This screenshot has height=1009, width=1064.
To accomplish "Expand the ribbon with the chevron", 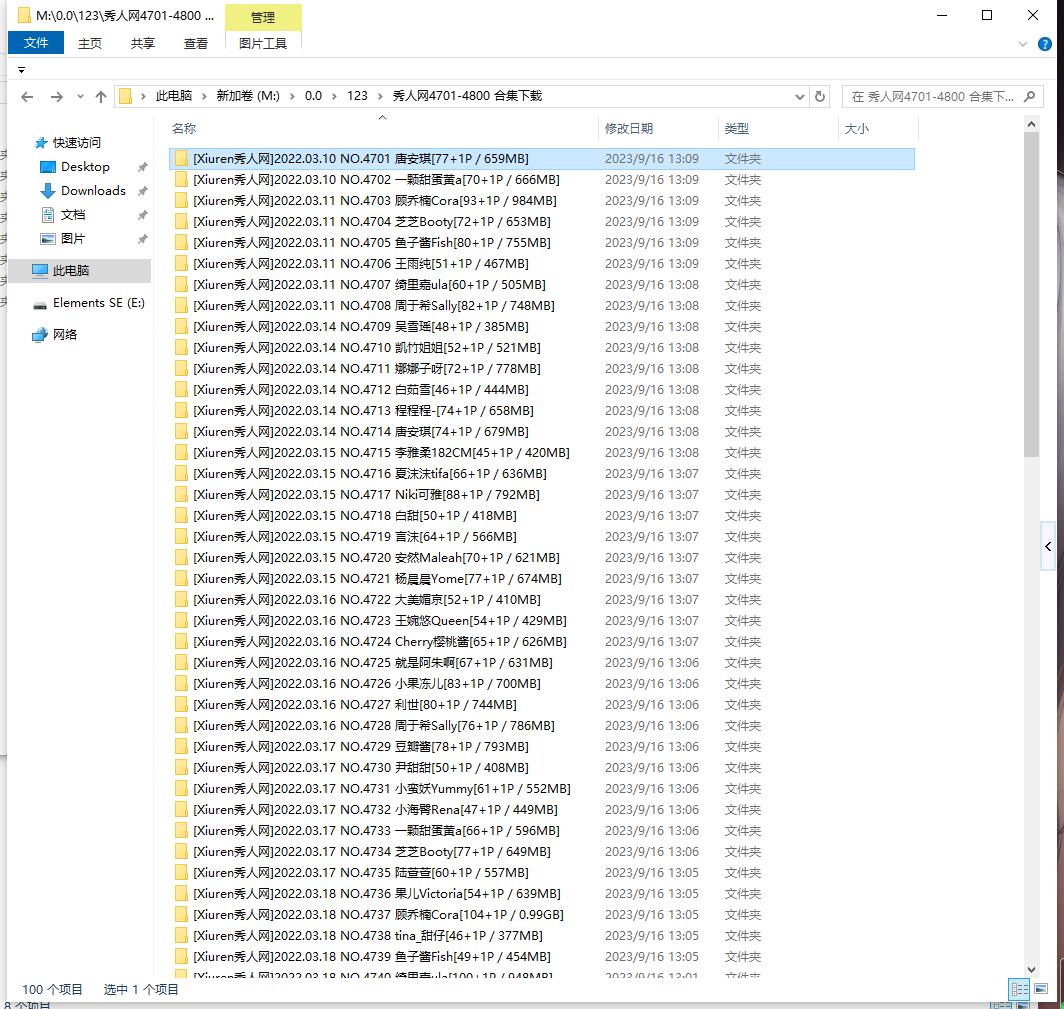I will click(x=1022, y=44).
